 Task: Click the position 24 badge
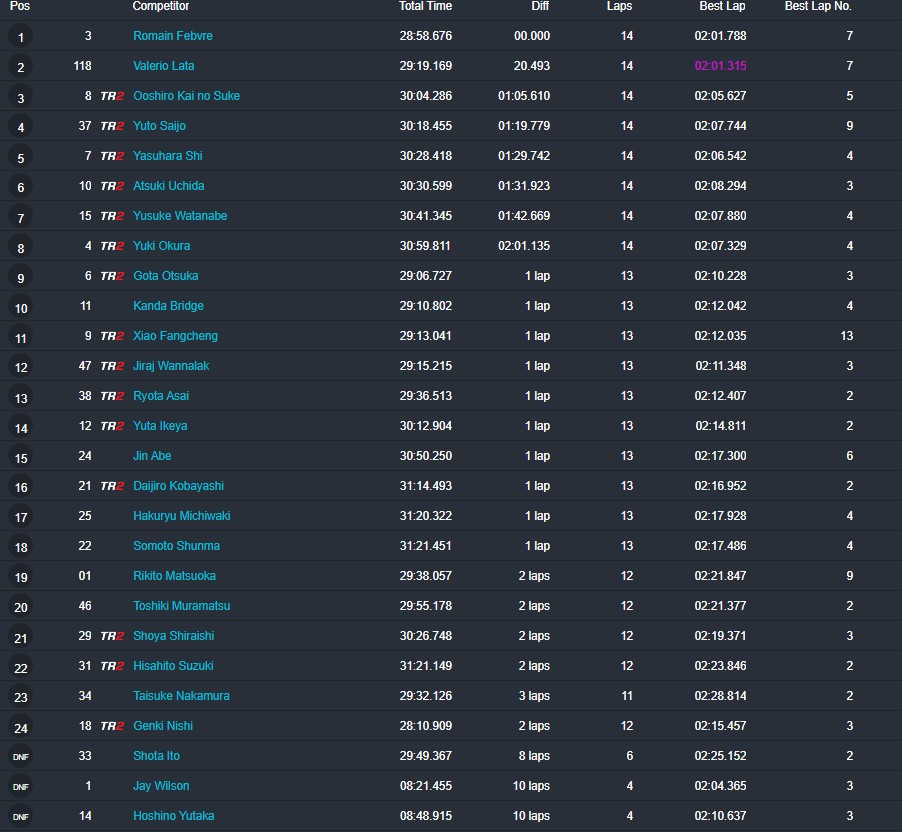tap(20, 727)
